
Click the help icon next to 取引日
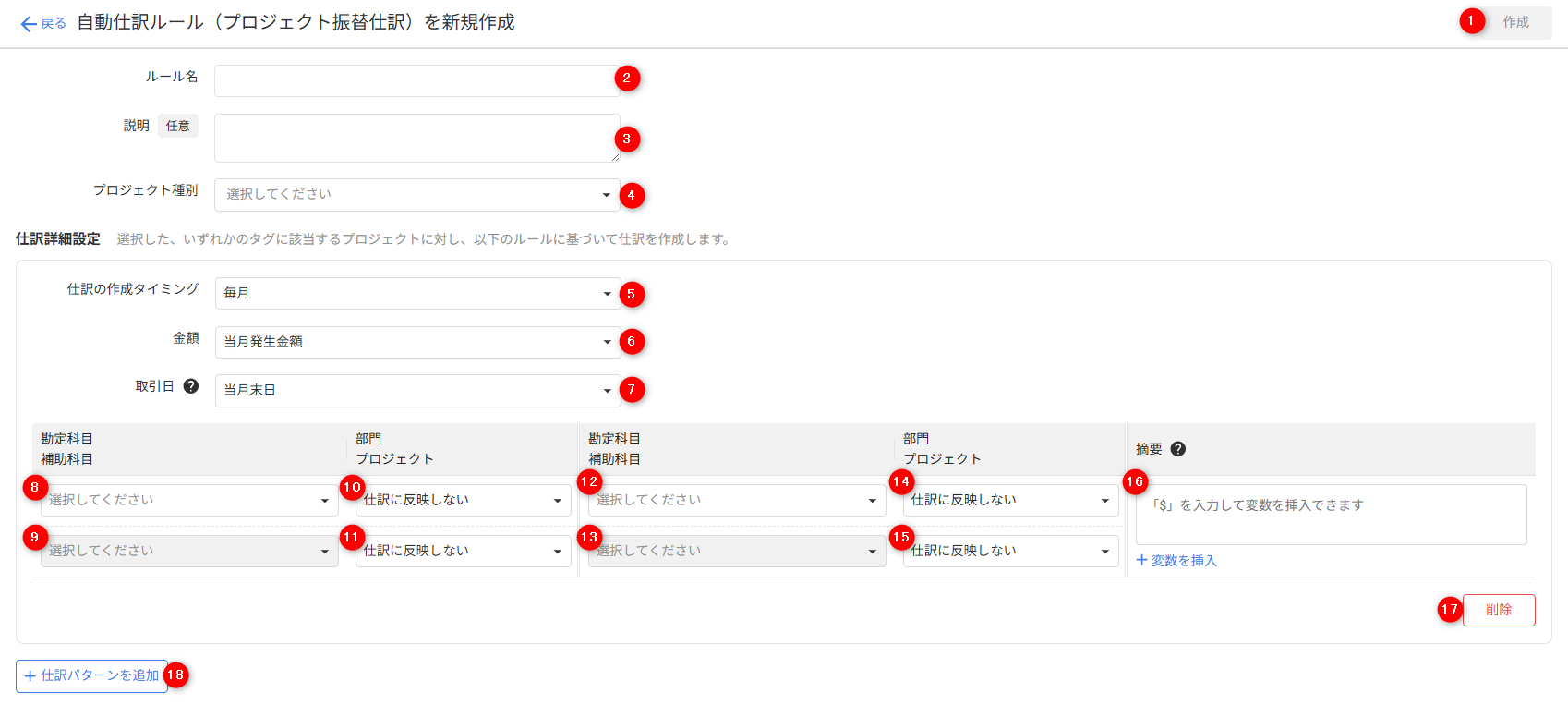[191, 386]
